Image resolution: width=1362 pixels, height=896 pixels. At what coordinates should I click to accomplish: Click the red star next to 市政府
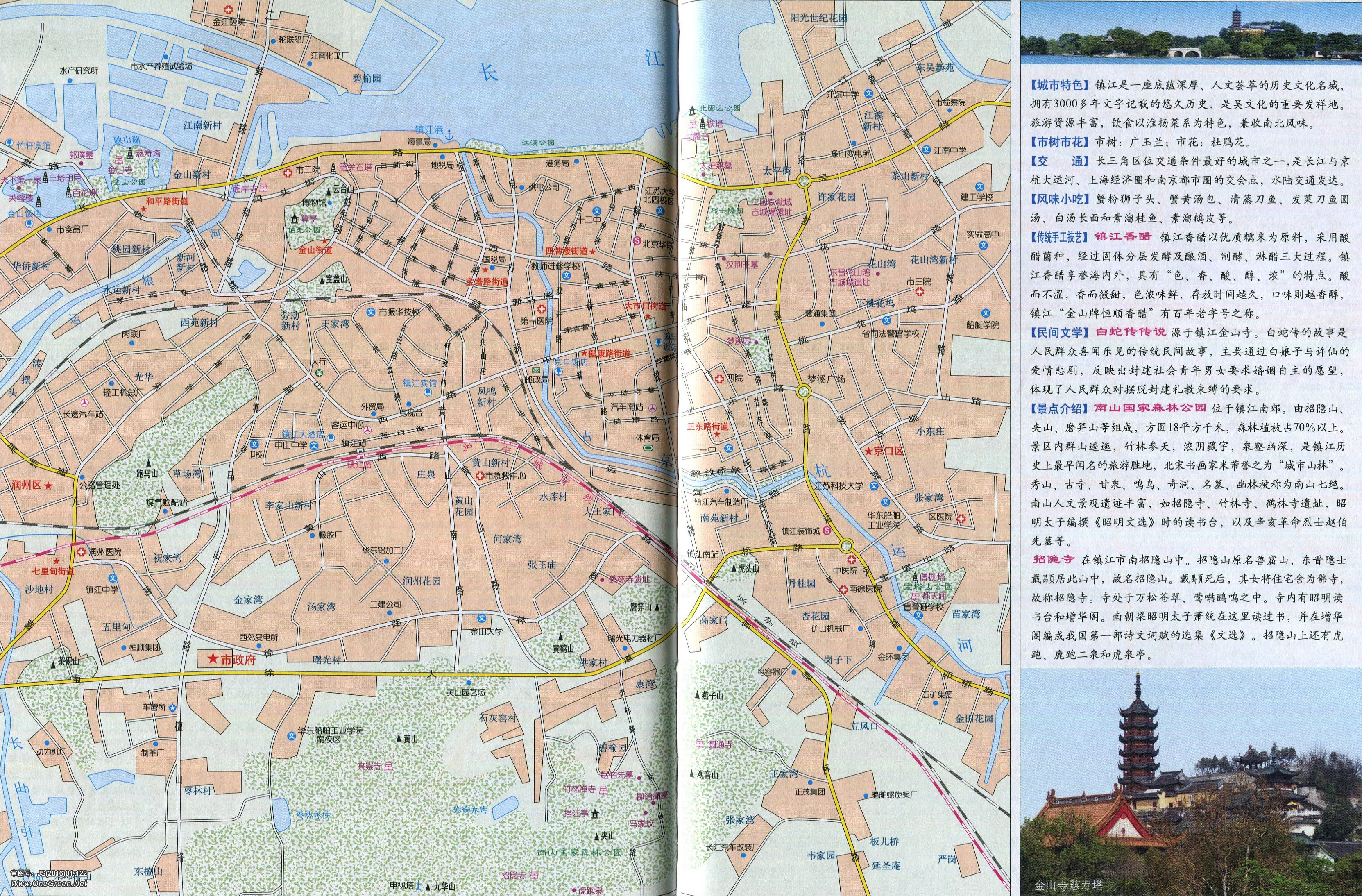(213, 659)
